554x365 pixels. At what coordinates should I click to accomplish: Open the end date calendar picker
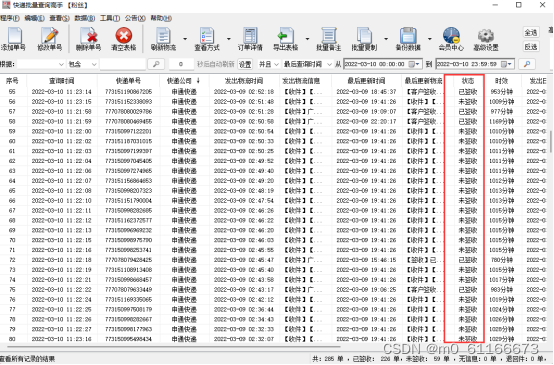pos(506,64)
